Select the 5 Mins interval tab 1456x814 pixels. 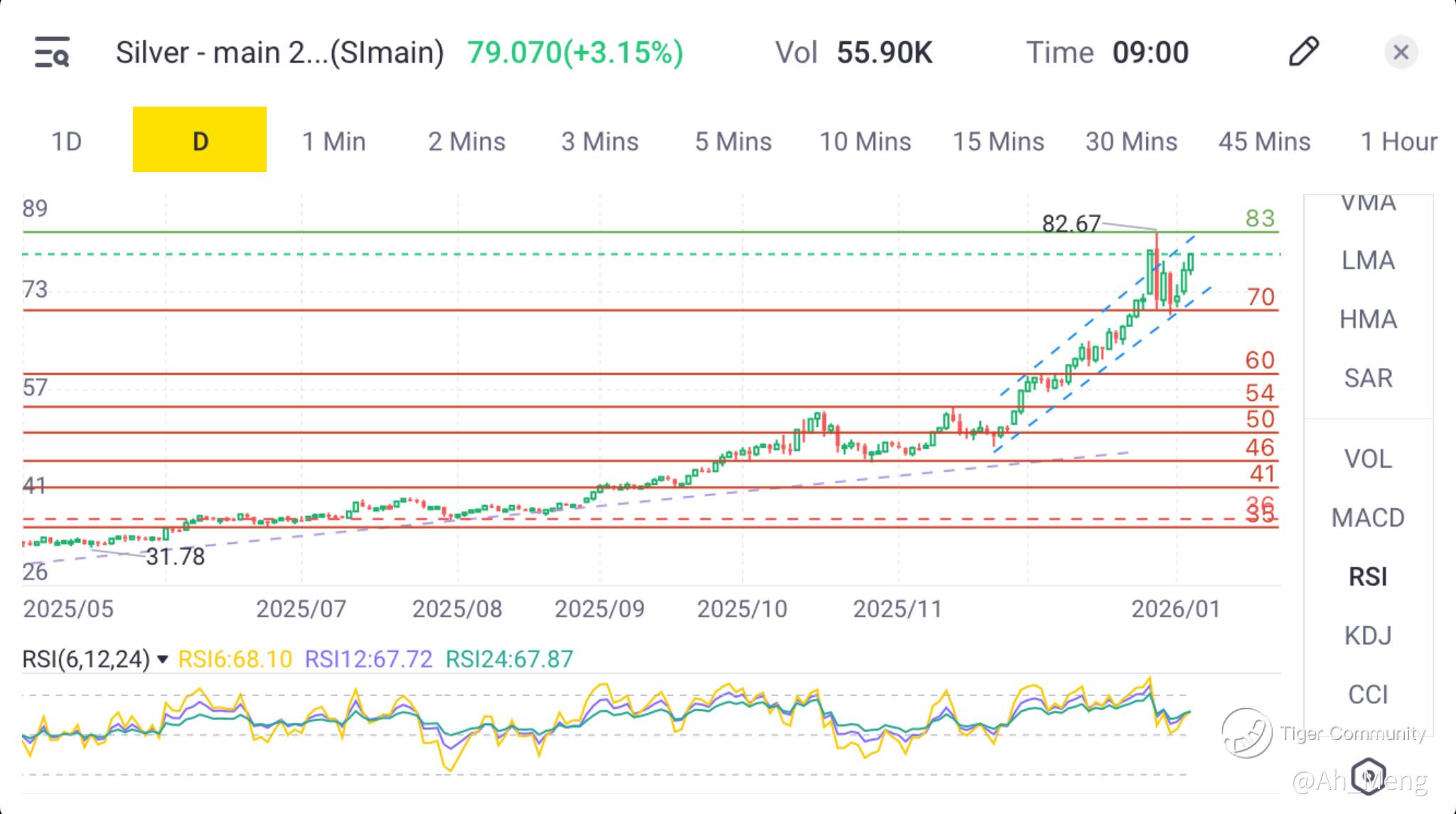(733, 141)
